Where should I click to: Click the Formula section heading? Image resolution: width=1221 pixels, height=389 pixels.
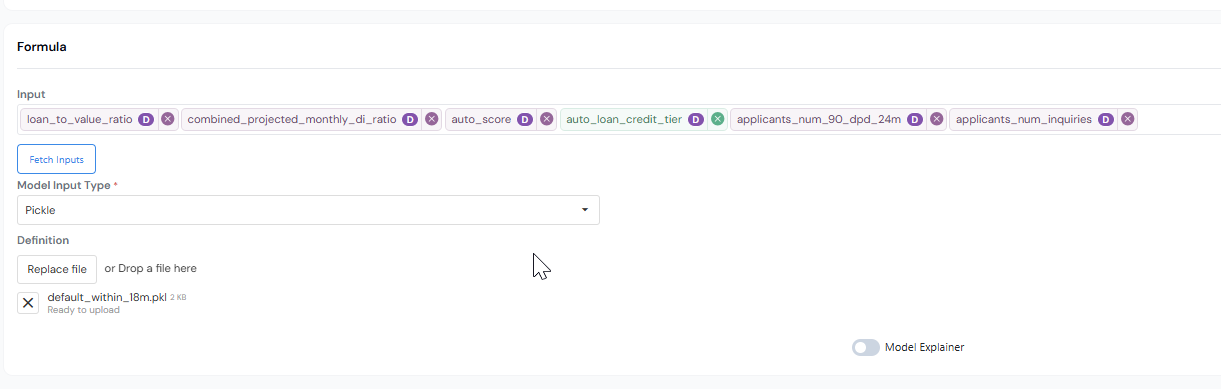42,47
